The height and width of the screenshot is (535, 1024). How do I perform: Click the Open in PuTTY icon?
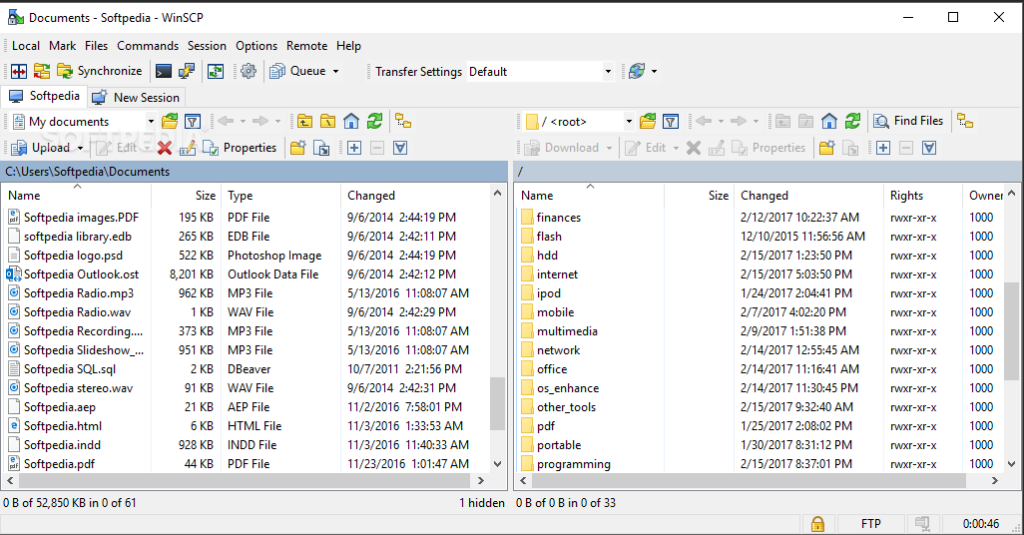(187, 71)
